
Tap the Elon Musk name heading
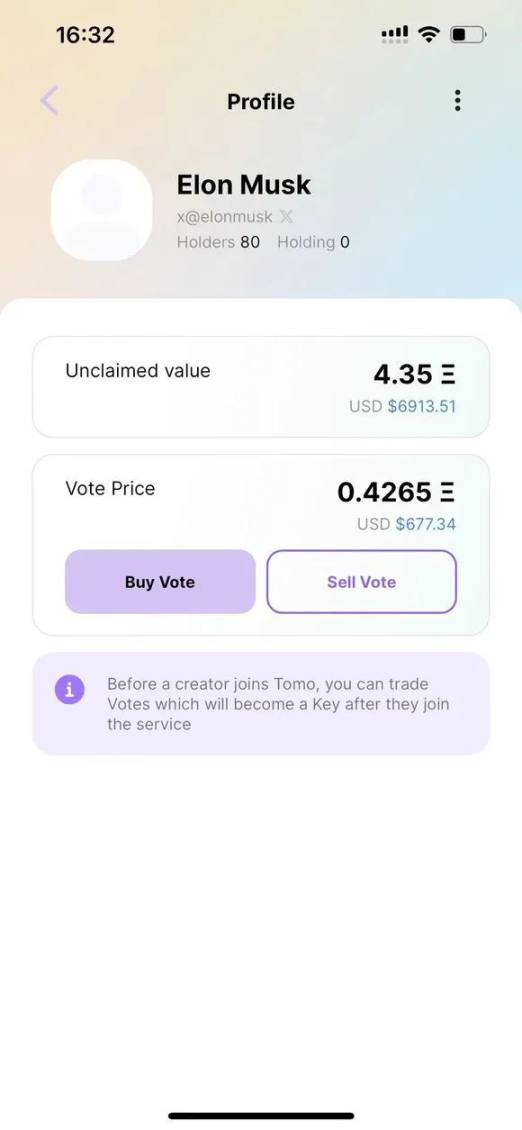(244, 185)
